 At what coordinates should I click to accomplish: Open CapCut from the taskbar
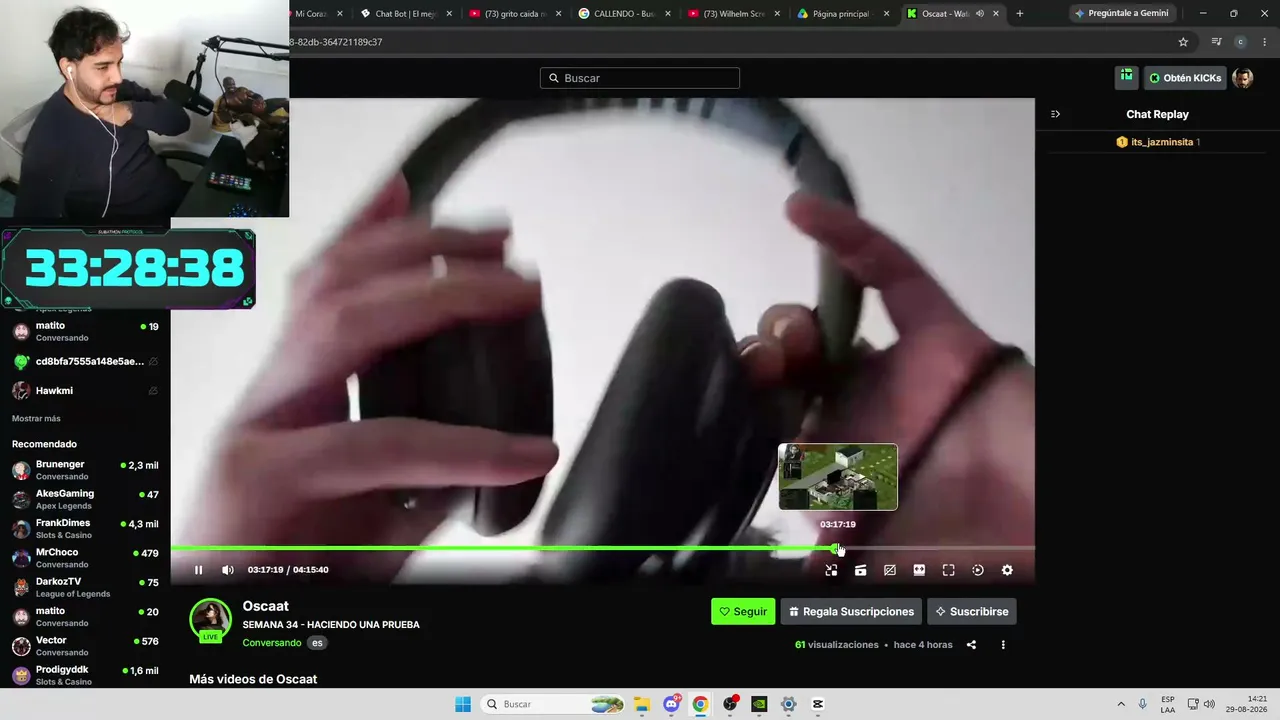pyautogui.click(x=818, y=704)
